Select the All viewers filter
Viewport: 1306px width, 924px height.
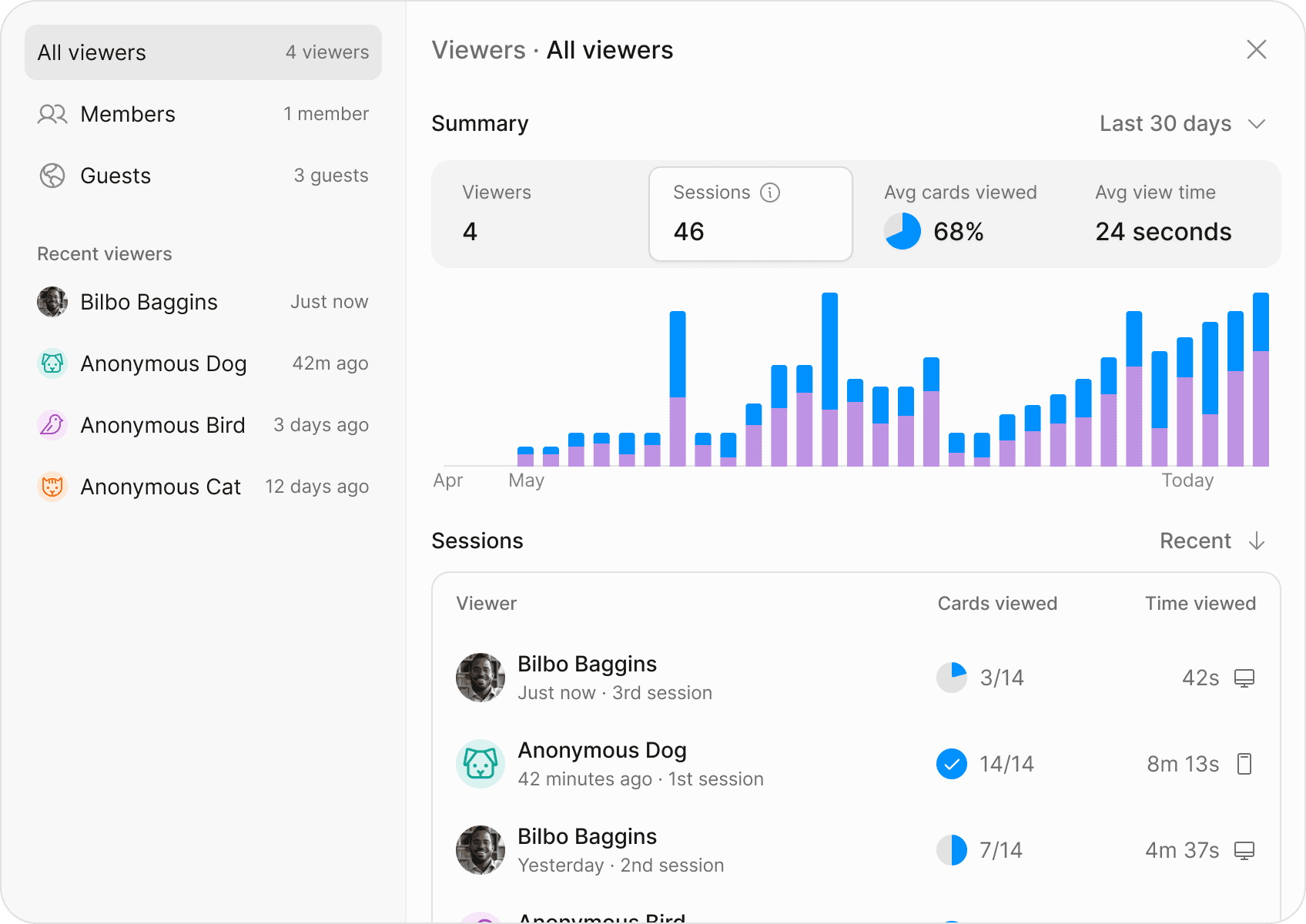tap(203, 52)
